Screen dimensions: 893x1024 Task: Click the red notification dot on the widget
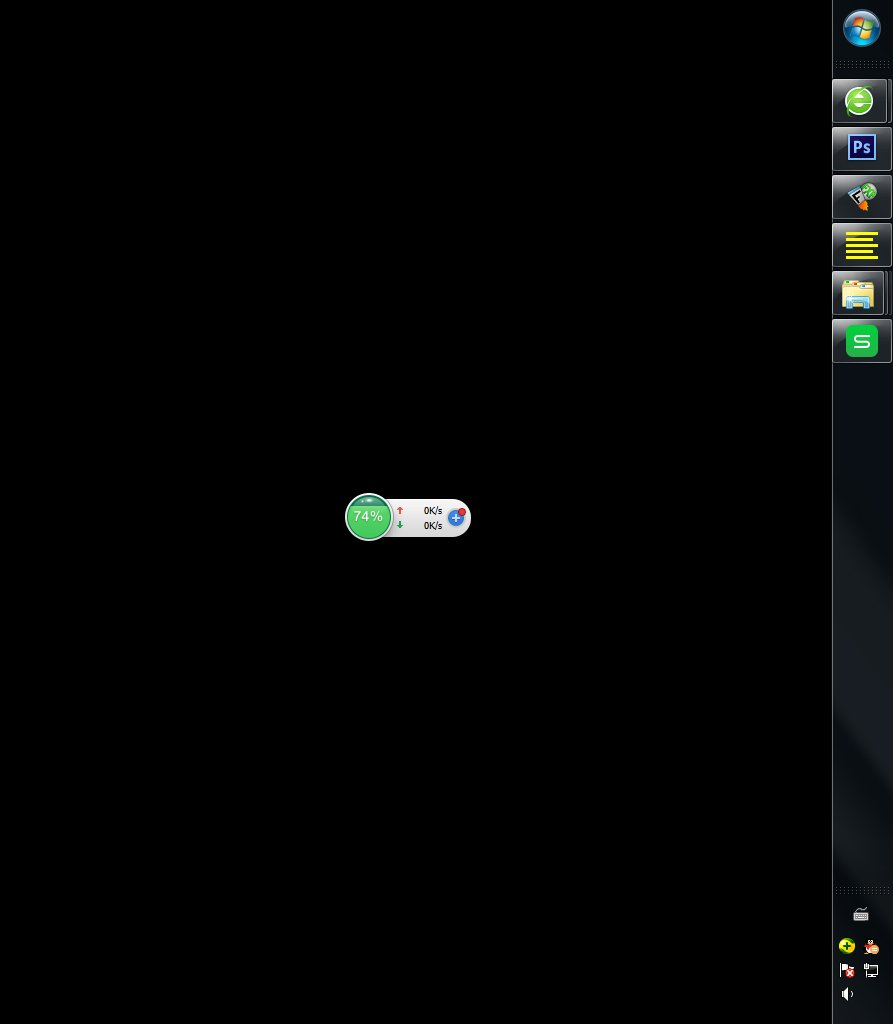[461, 510]
